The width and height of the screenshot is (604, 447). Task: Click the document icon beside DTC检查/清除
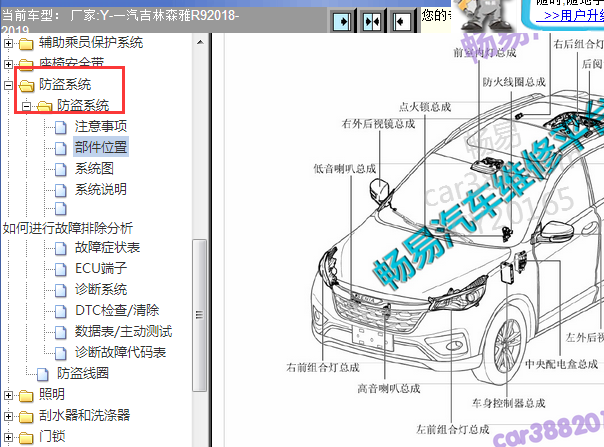[60, 311]
